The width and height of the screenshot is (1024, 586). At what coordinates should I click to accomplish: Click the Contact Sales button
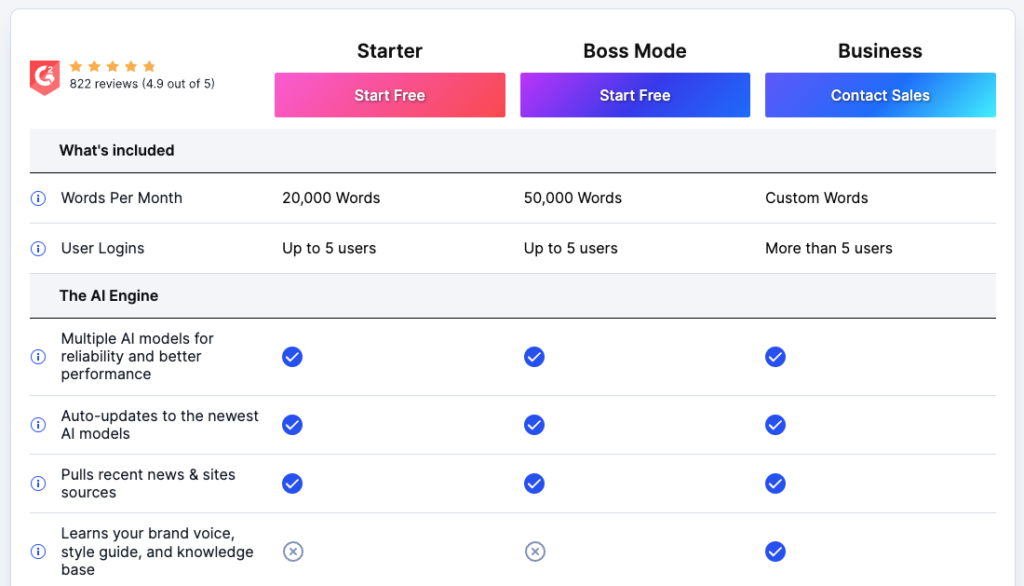coord(880,95)
